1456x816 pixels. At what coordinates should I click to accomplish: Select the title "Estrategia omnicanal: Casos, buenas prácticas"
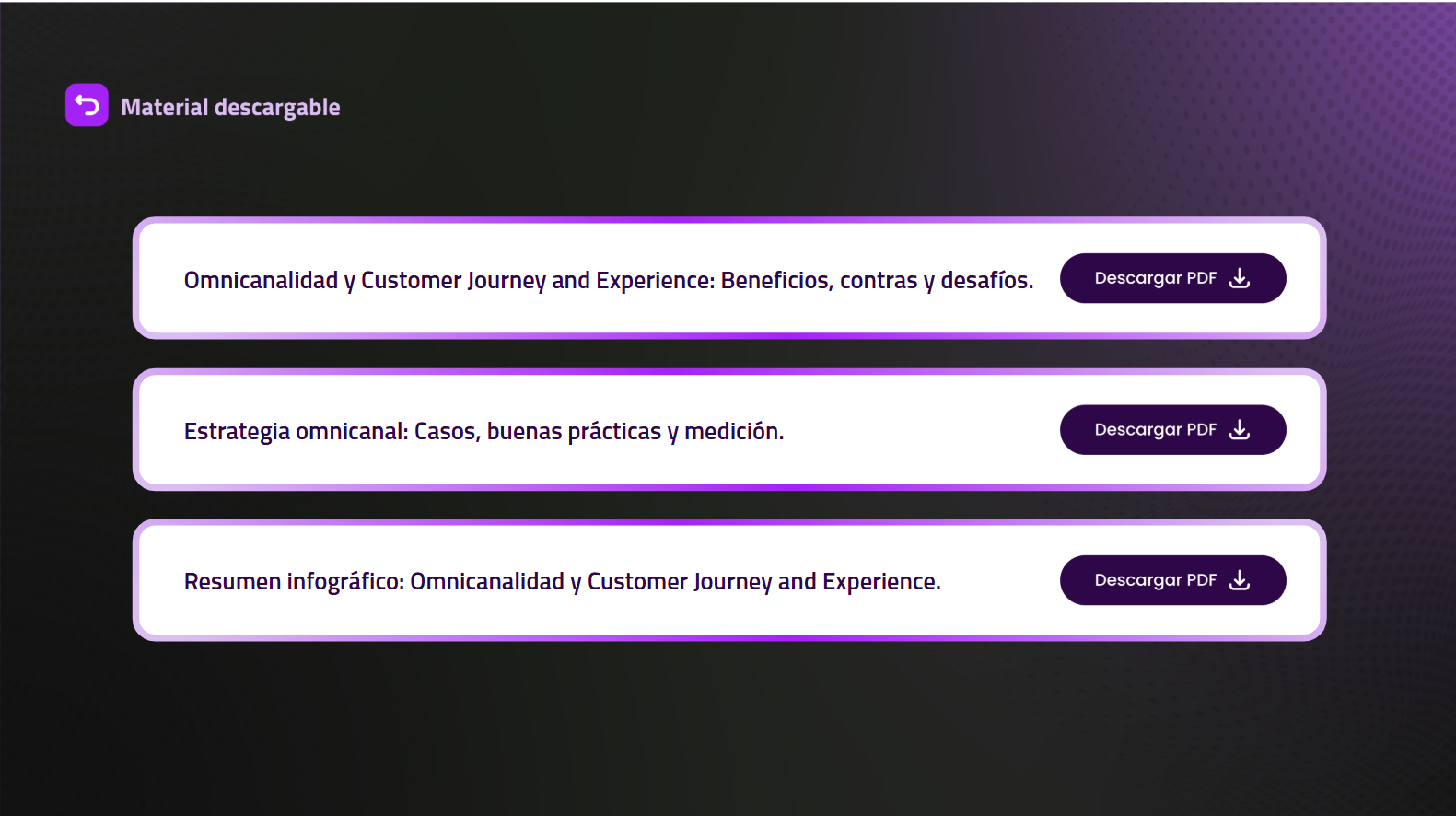pyautogui.click(x=483, y=431)
